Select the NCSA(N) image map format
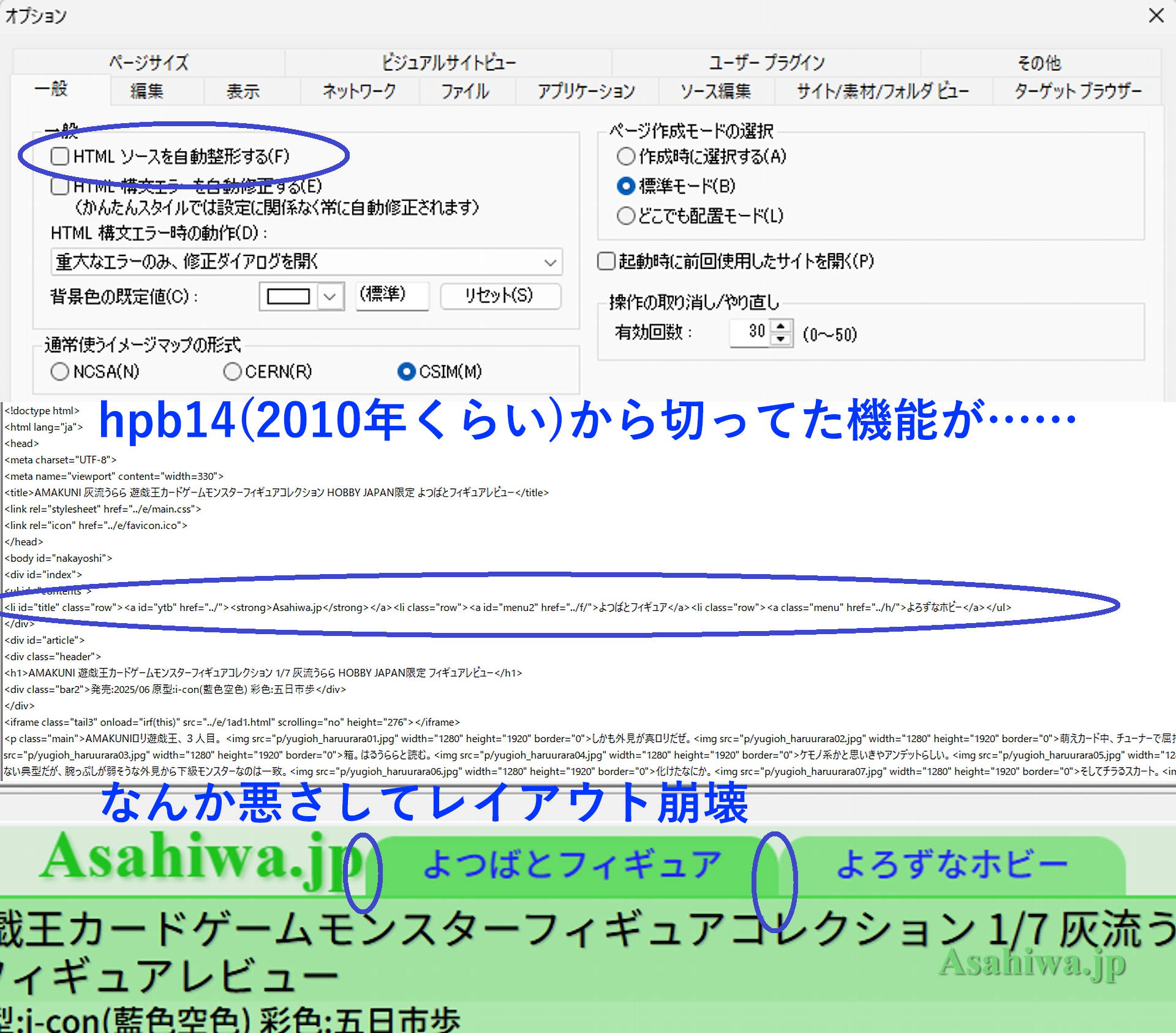The width and height of the screenshot is (1176, 1033). pos(60,371)
